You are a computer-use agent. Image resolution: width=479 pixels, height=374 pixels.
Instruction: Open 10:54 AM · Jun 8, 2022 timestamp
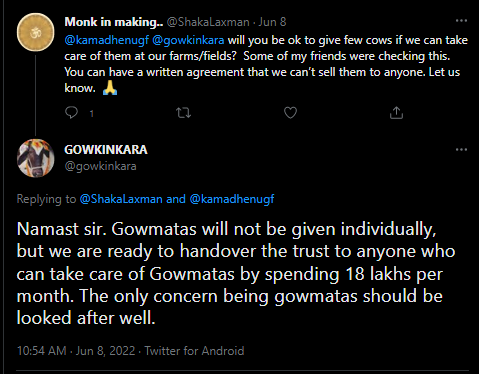coord(76,351)
